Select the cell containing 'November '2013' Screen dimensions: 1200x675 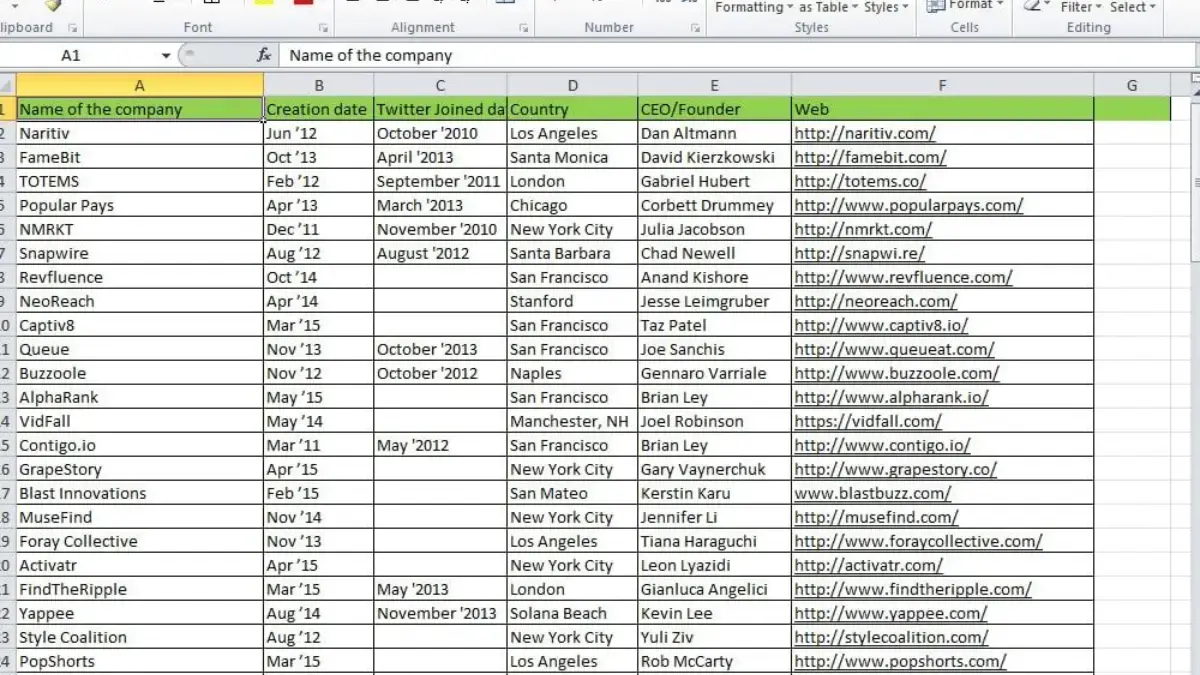[x=440, y=613]
